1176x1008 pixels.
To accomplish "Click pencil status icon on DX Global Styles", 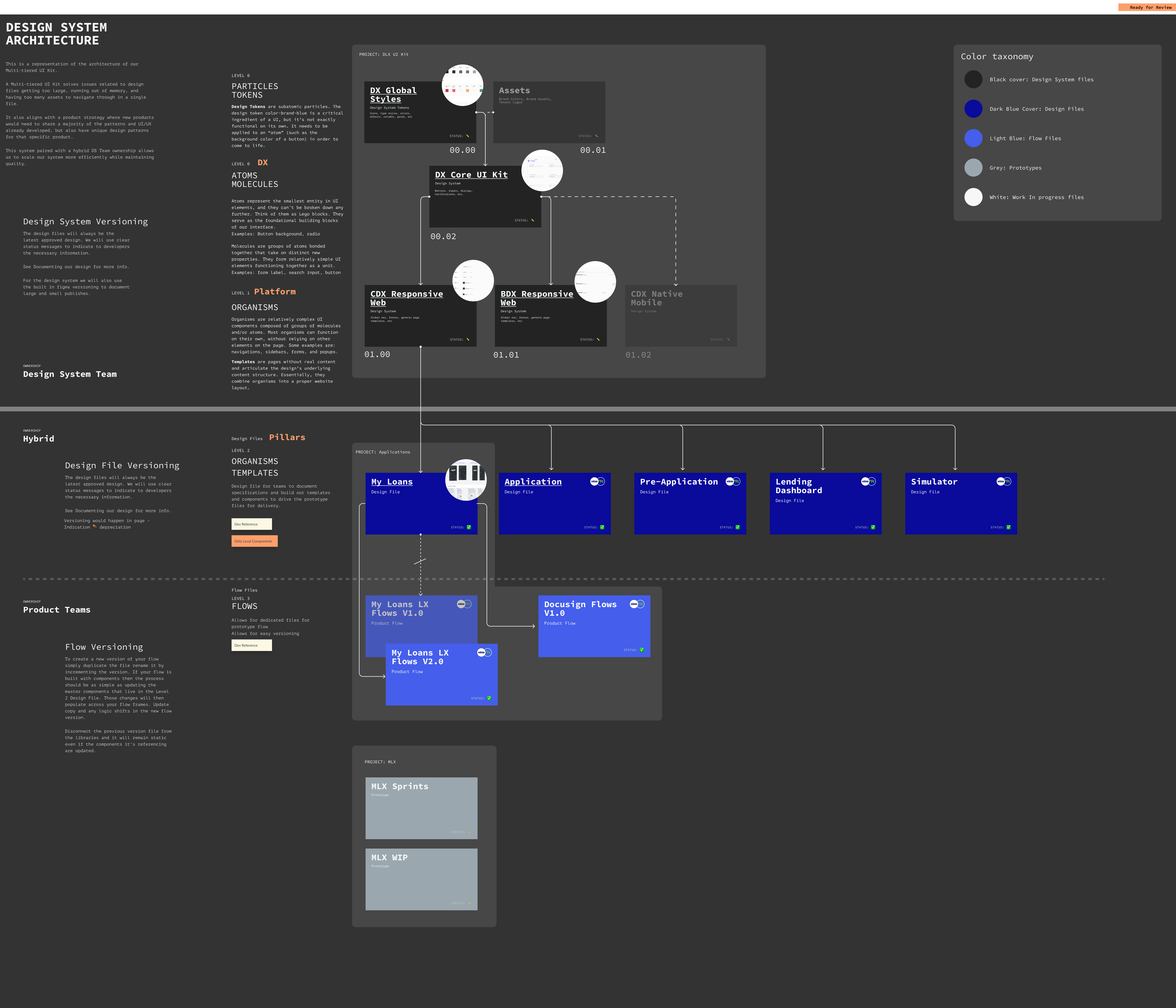I will (468, 136).
